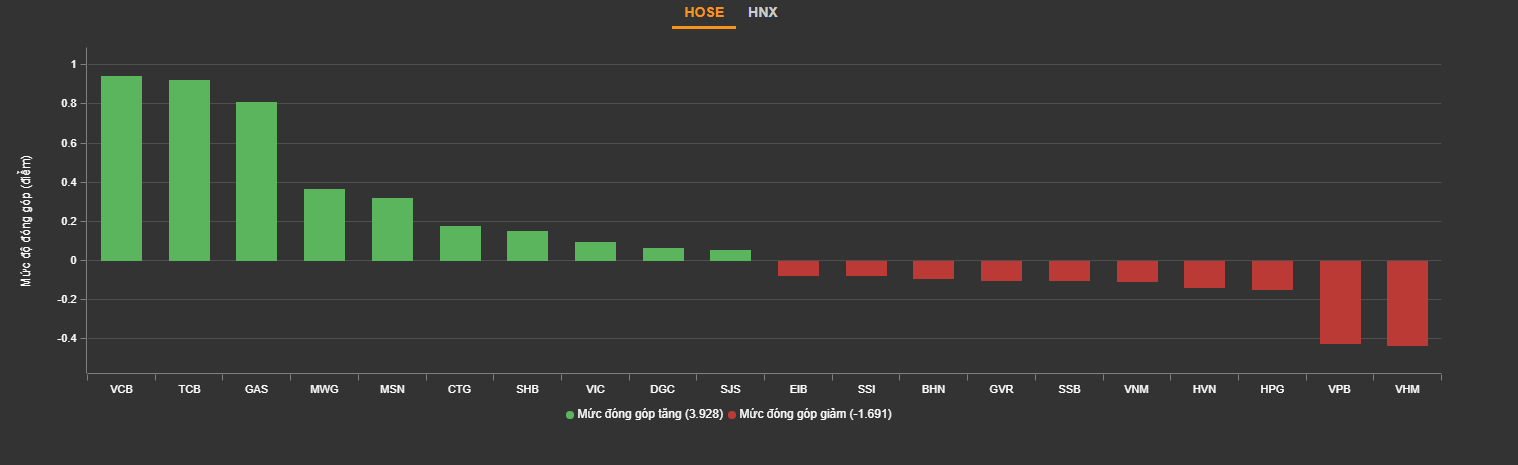The height and width of the screenshot is (465, 1518).
Task: Click the EIB axis label
Action: [x=798, y=389]
